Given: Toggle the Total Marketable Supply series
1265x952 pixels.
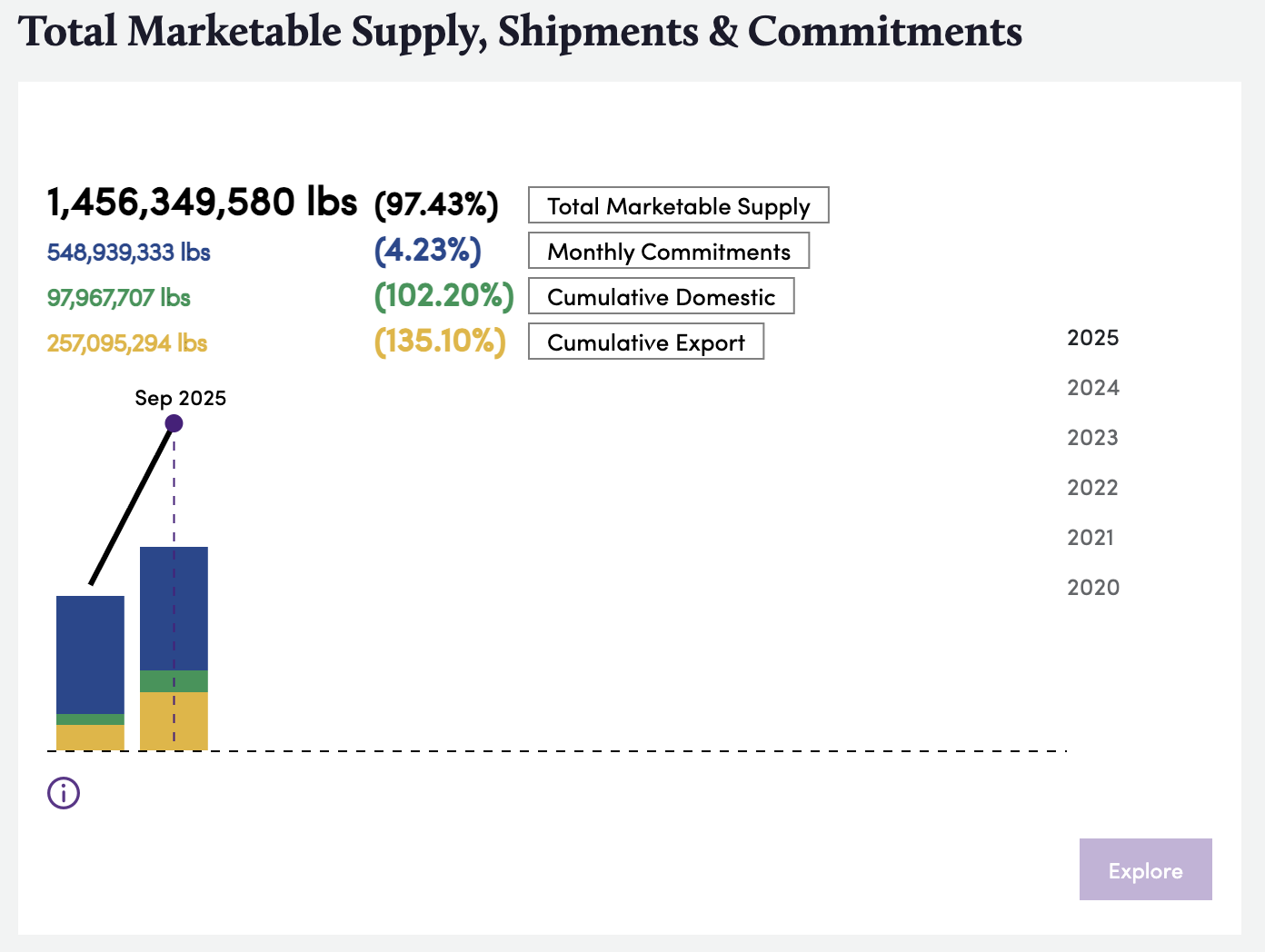Looking at the screenshot, I should point(678,205).
